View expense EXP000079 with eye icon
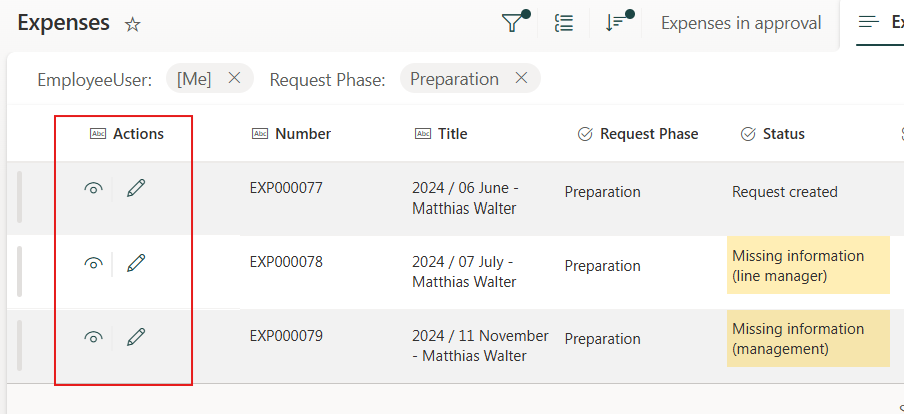Viewport: 904px width, 414px height. pyautogui.click(x=93, y=338)
